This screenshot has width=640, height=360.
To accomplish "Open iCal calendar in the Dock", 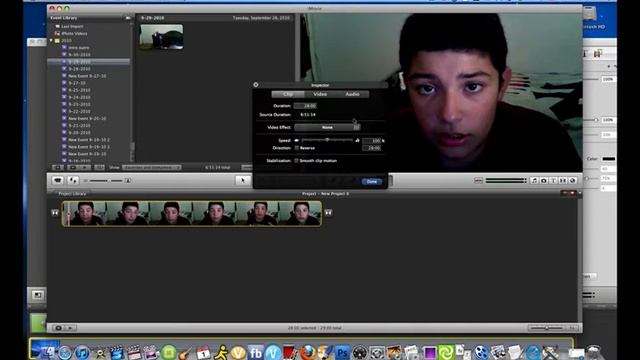I will pos(203,353).
